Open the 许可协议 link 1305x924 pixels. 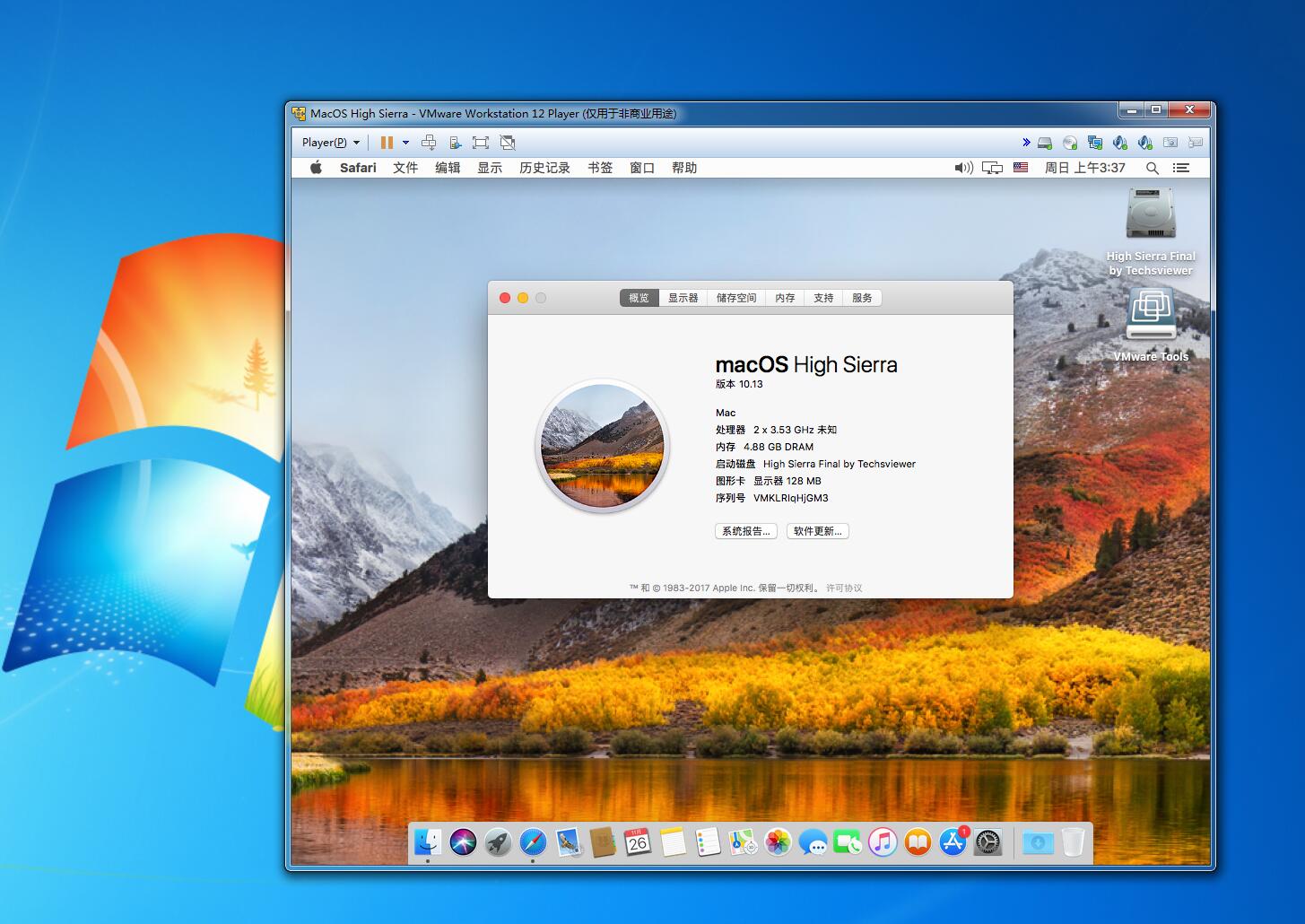click(x=844, y=588)
